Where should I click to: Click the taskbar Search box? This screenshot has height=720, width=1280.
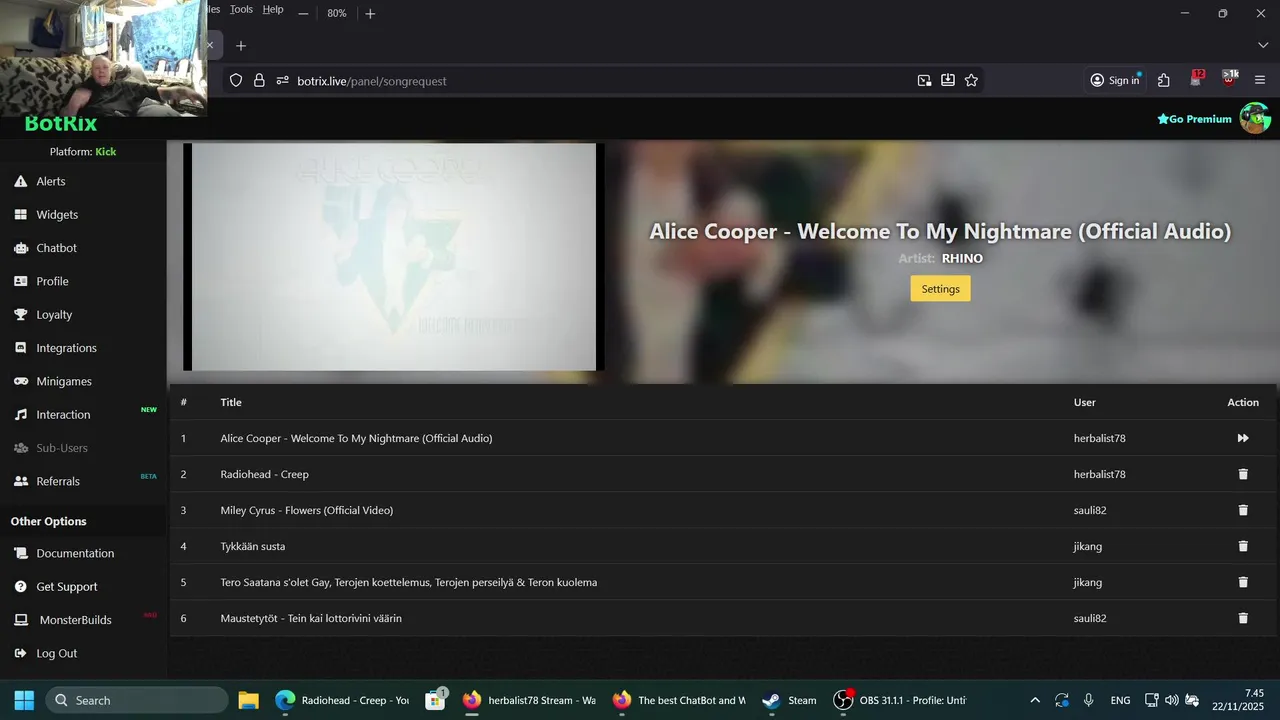tap(136, 700)
